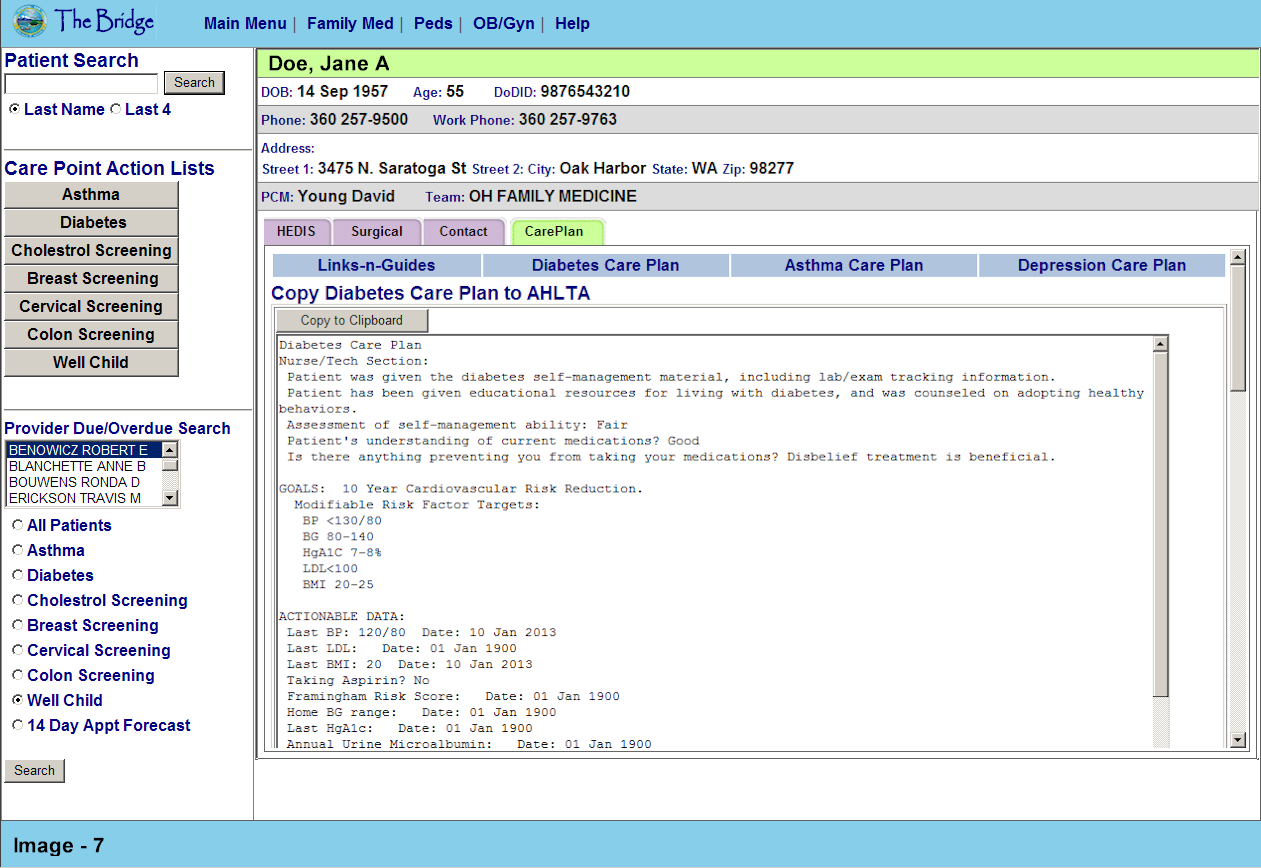
Task: Click the phone number 360 257-9500
Action: click(359, 120)
